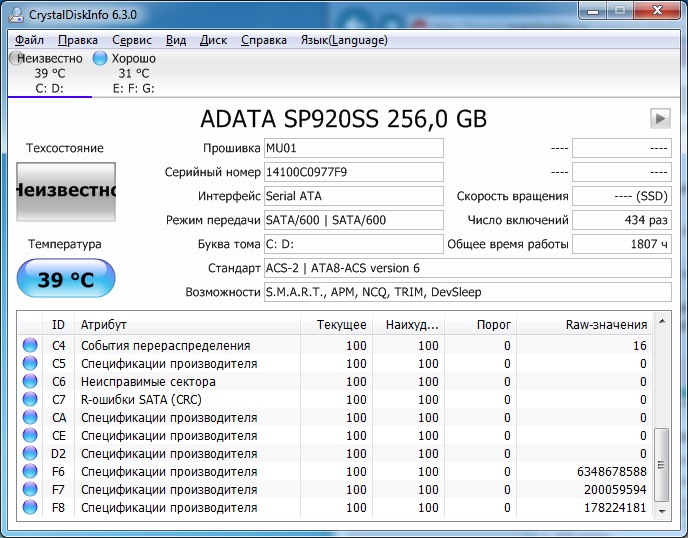
Task: Click the raw value 178224181
Action: [x=615, y=508]
